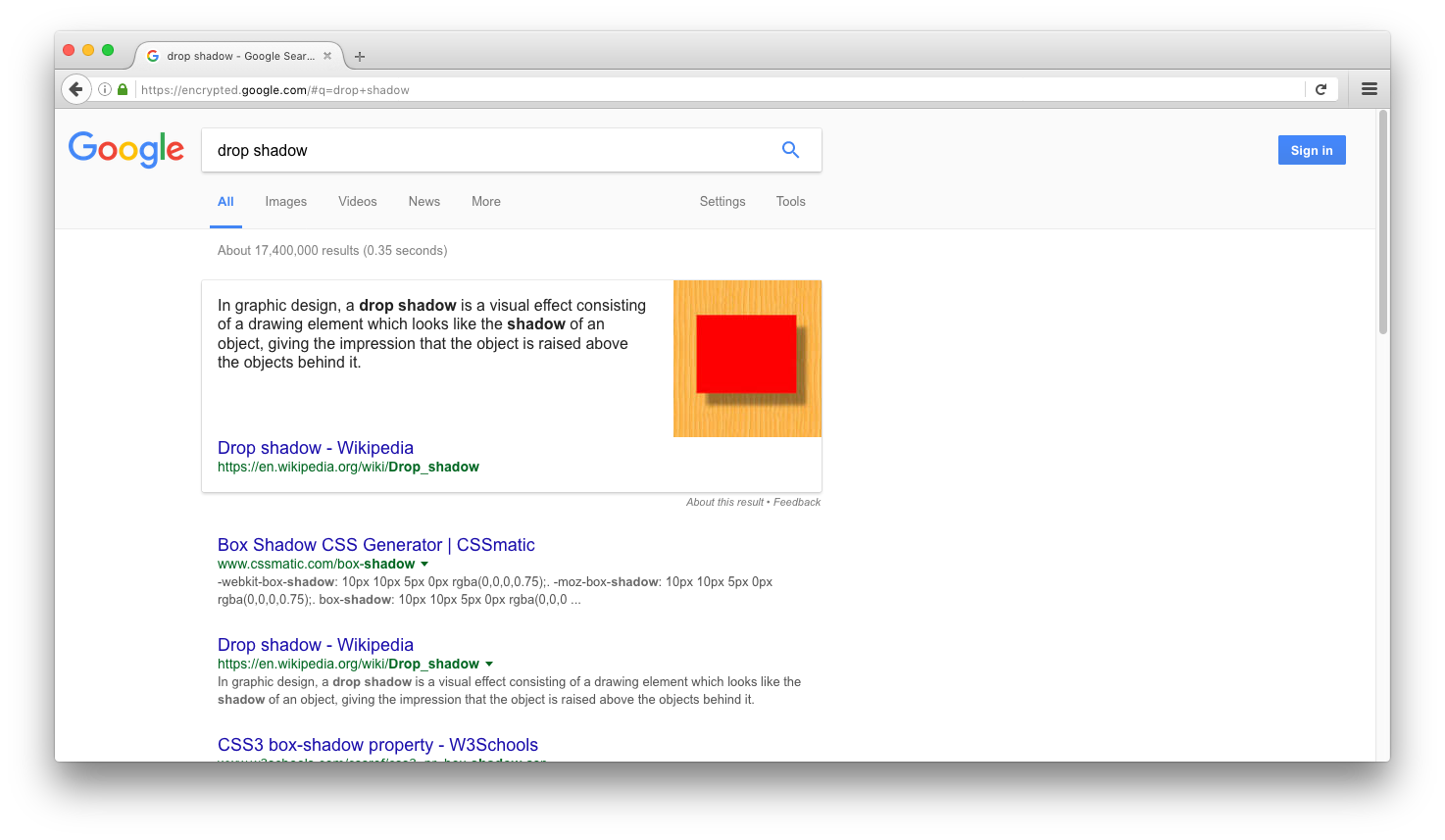Expand the Wikipedia result URL dropdown arrow
Viewport: 1445px width, 840px height.
[x=489, y=665]
